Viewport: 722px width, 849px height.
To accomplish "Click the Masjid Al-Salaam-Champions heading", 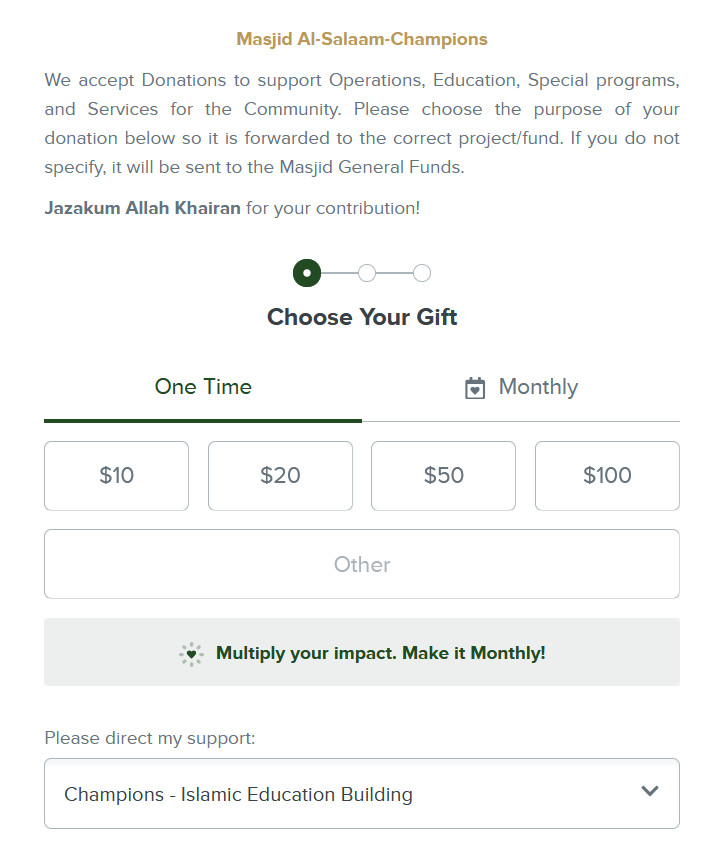I will (x=361, y=39).
